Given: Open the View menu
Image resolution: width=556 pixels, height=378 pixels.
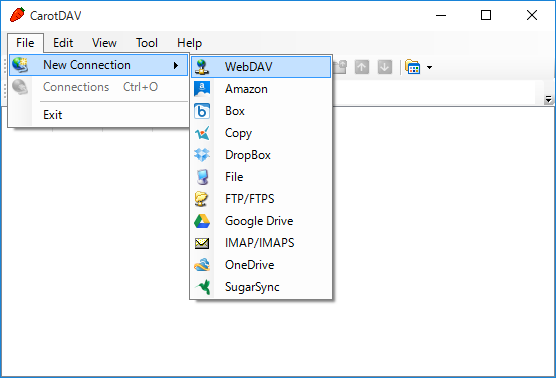Looking at the screenshot, I should (x=104, y=43).
